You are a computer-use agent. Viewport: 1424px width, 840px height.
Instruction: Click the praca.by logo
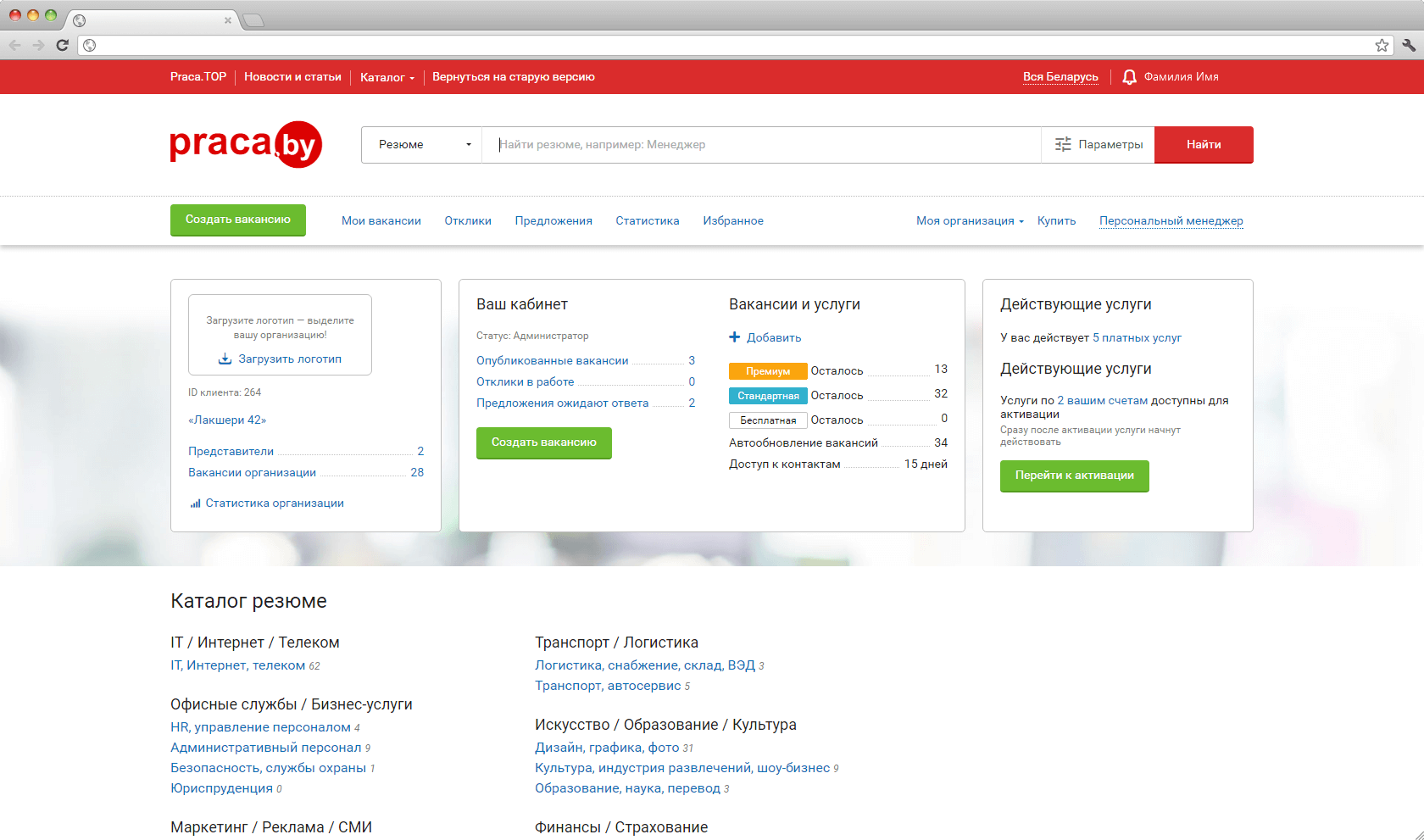tap(246, 144)
